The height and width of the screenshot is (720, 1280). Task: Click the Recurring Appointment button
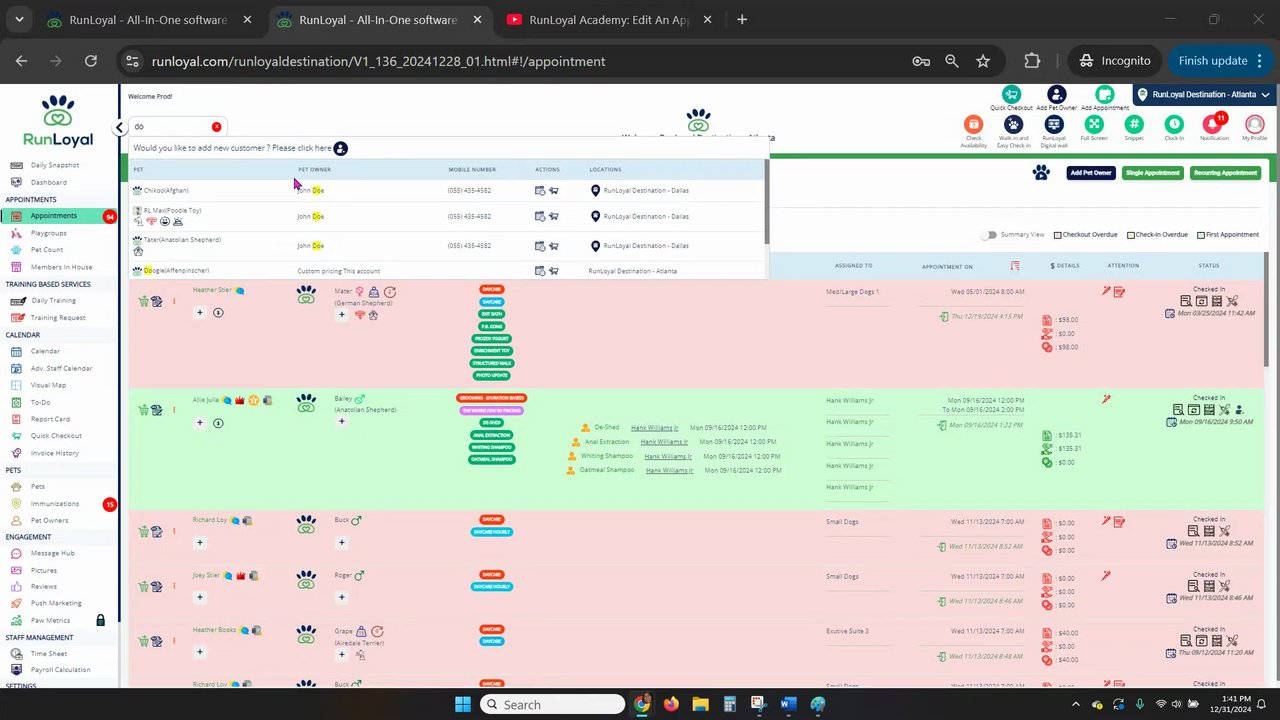[x=1225, y=173]
